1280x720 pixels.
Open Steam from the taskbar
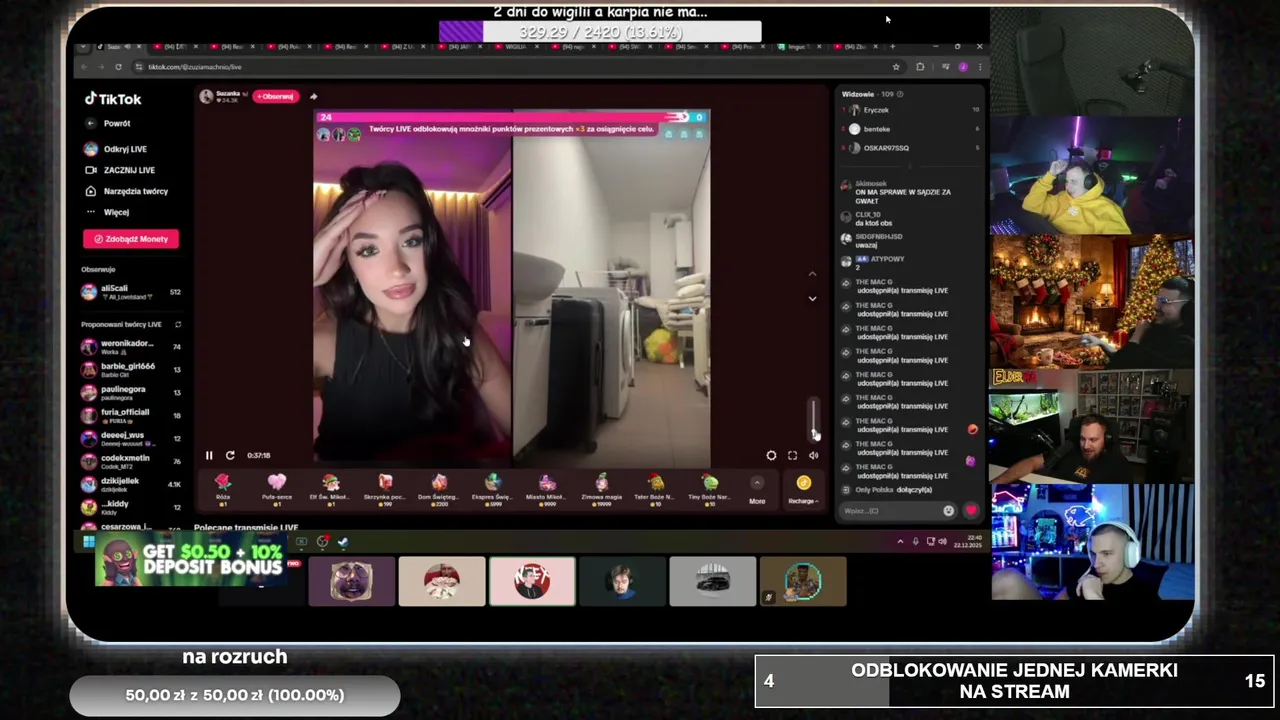click(x=343, y=542)
